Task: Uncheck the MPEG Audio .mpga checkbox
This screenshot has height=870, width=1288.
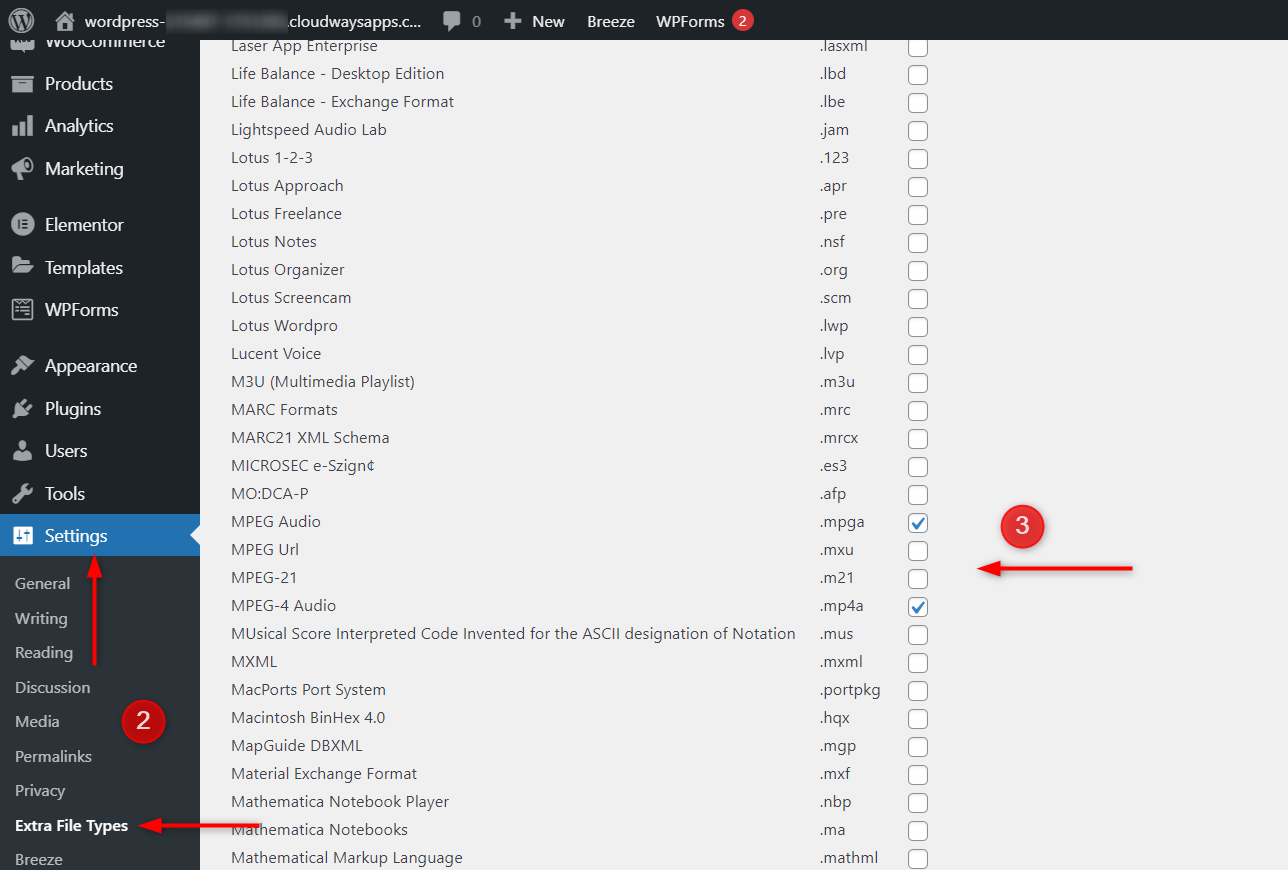Action: click(x=917, y=523)
